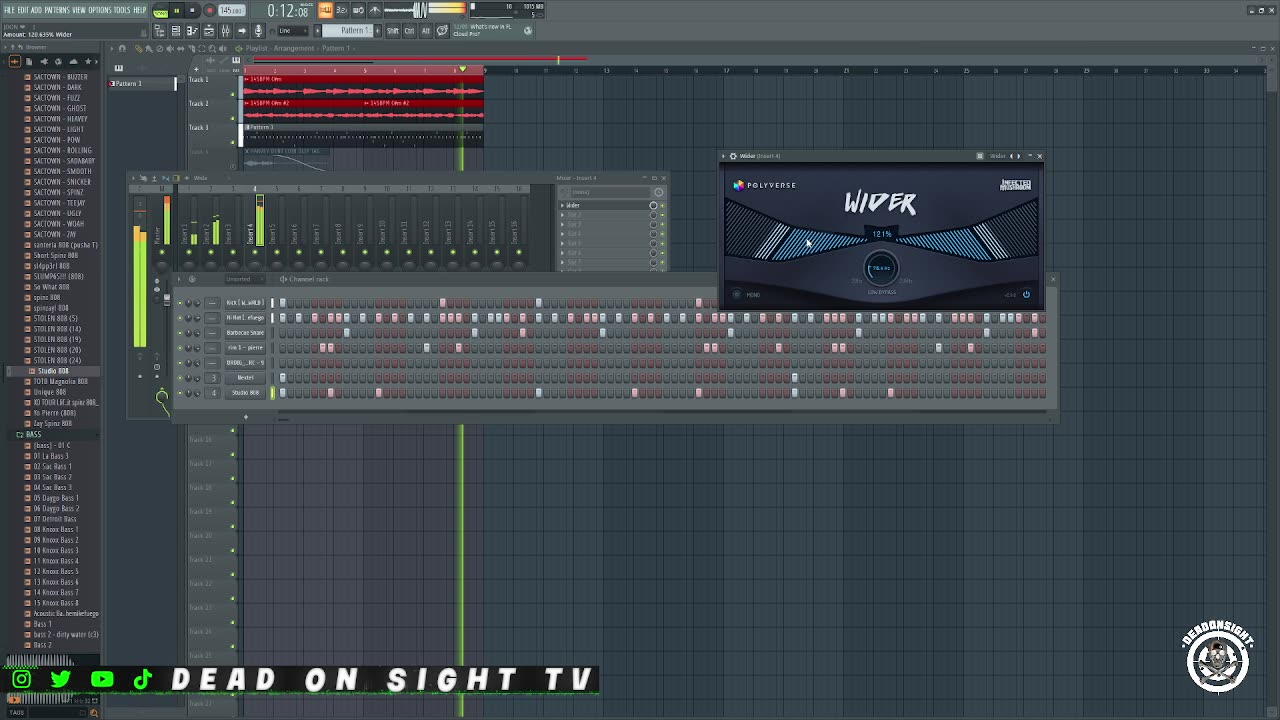Add a new channel with plus button
1280x720 pixels.
pos(245,416)
